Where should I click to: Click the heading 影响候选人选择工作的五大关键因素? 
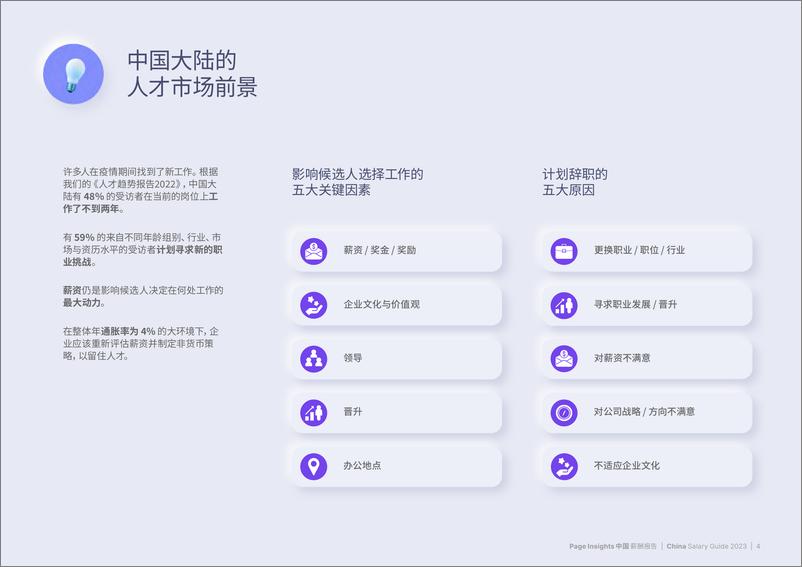[x=358, y=182]
